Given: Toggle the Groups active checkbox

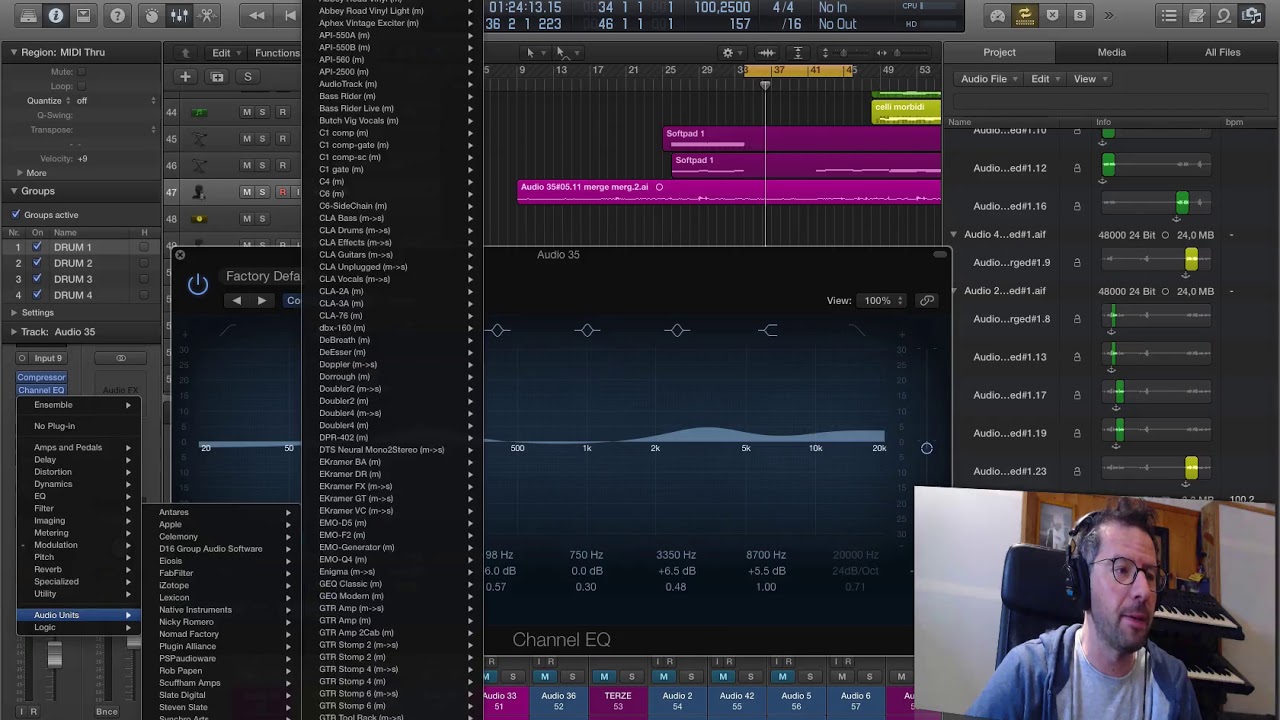Looking at the screenshot, I should pyautogui.click(x=16, y=215).
